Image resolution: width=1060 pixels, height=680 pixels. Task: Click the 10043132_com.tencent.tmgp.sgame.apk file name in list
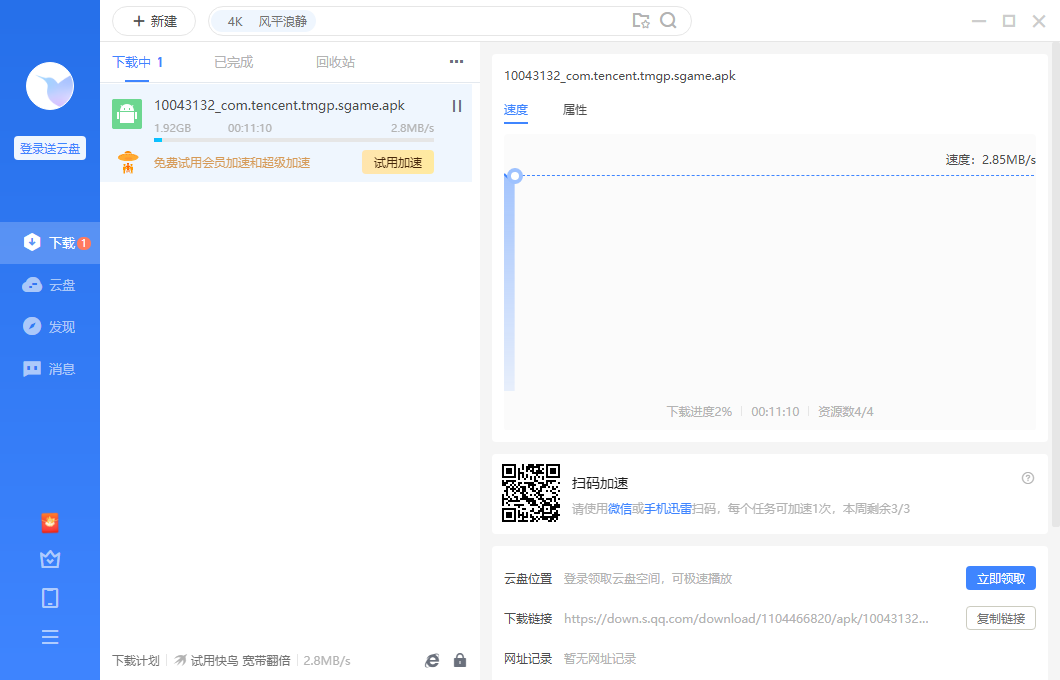point(279,105)
